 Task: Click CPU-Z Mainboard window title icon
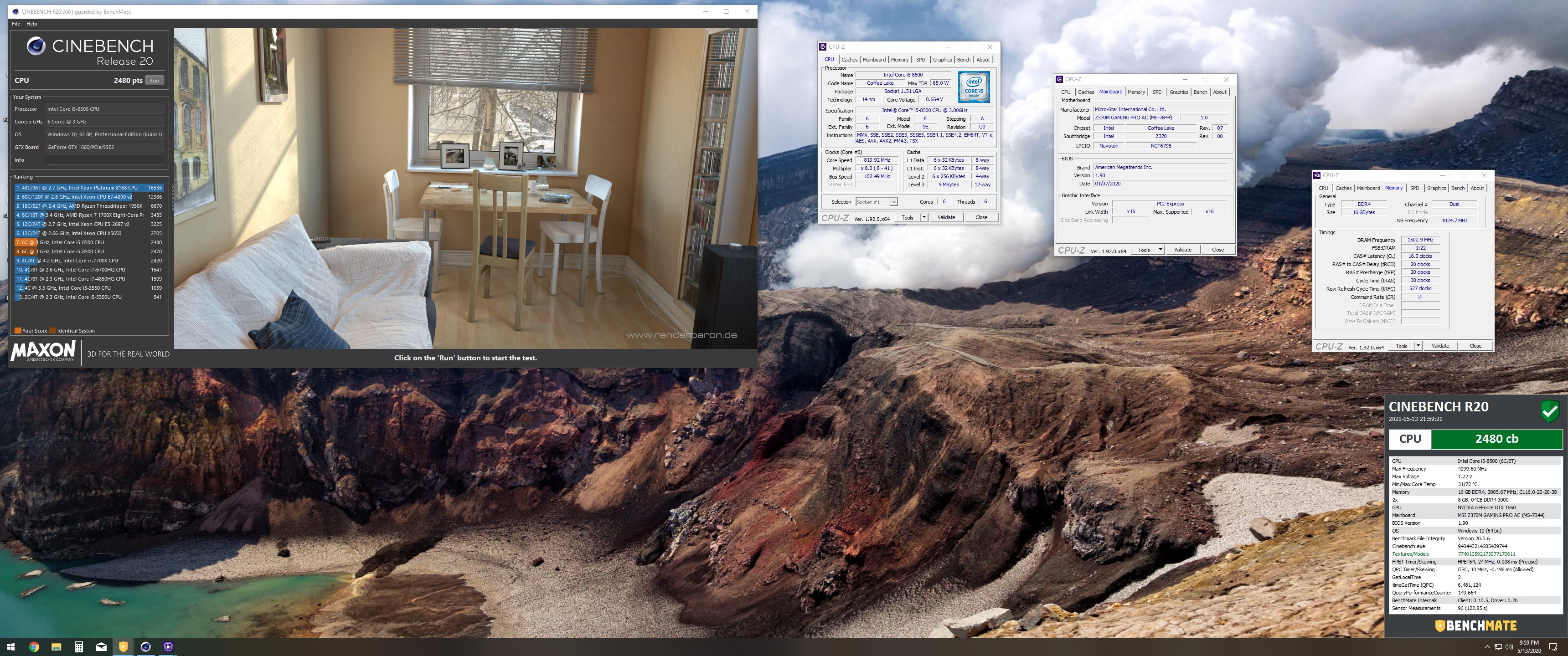(1060, 79)
